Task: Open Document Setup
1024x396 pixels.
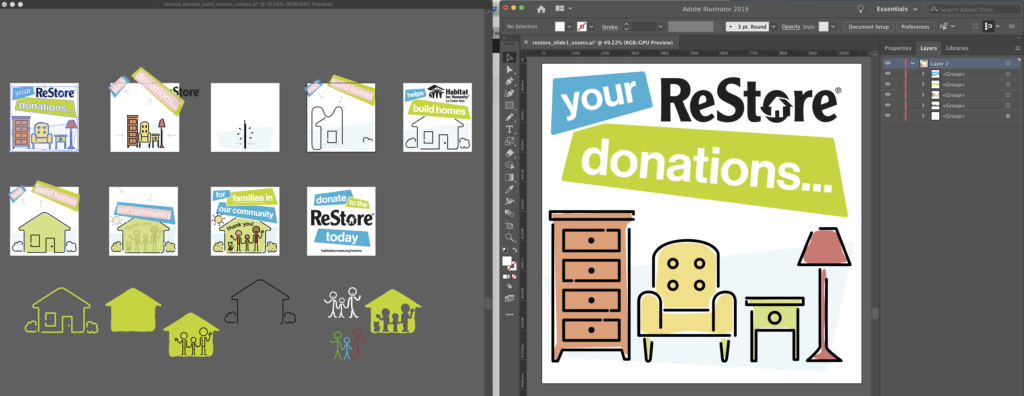Action: coord(868,27)
